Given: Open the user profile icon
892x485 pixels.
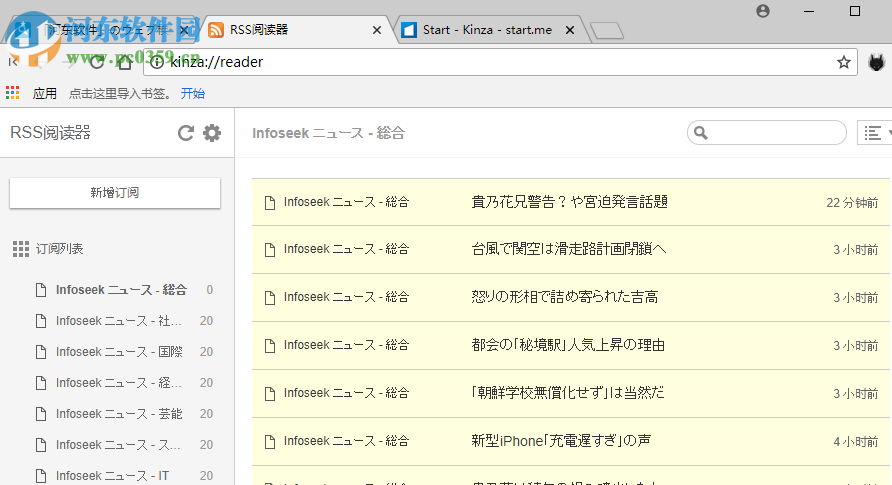Looking at the screenshot, I should point(763,11).
